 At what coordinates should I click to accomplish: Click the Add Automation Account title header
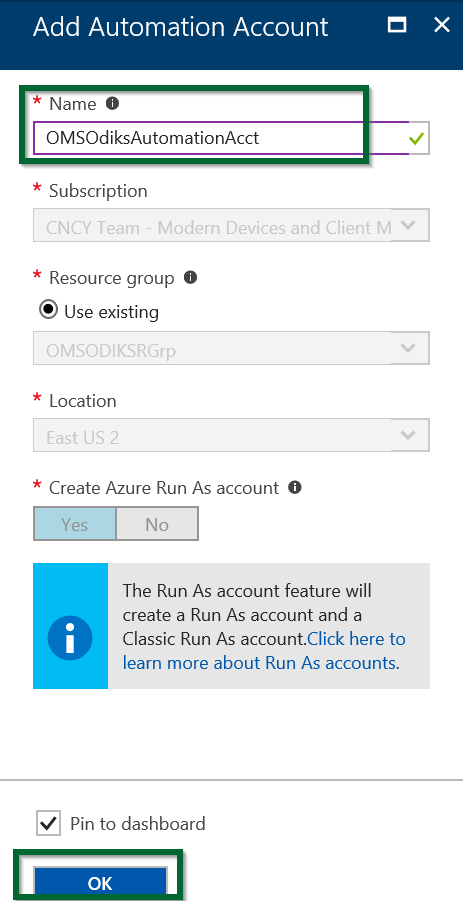180,27
